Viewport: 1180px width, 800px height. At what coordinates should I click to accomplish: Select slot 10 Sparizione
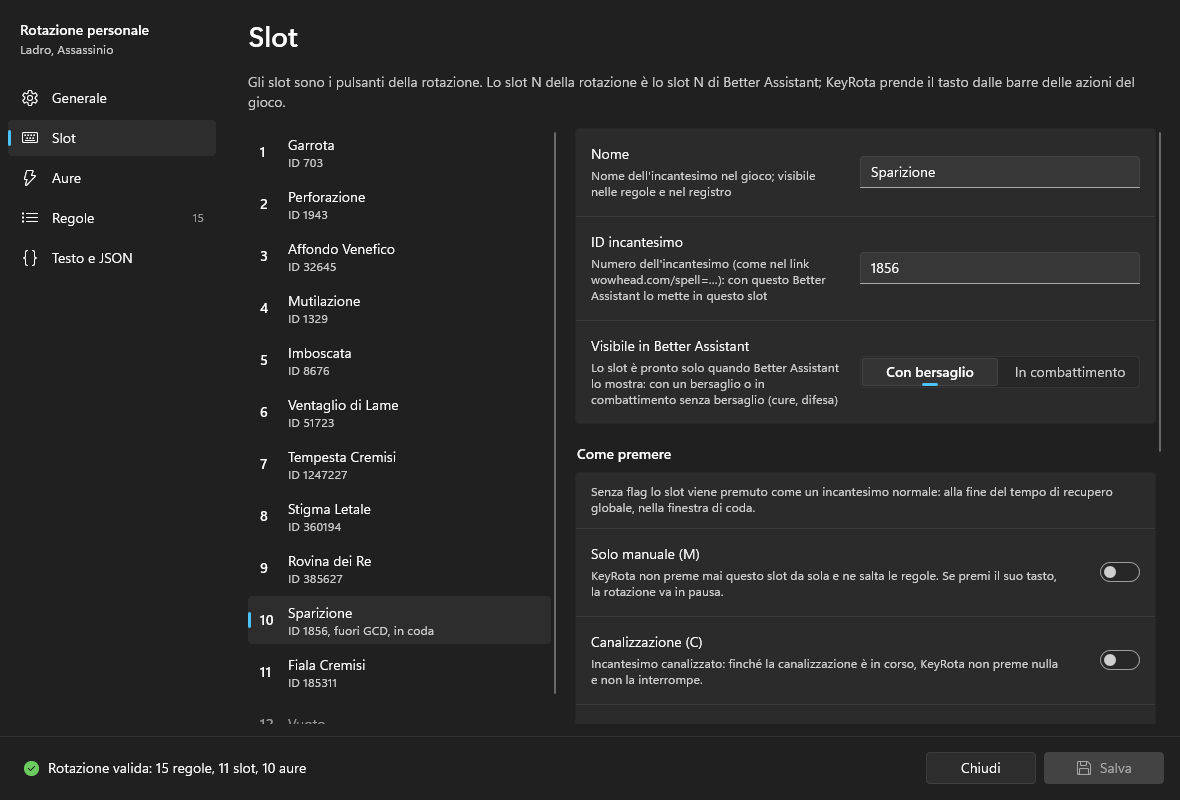click(399, 620)
